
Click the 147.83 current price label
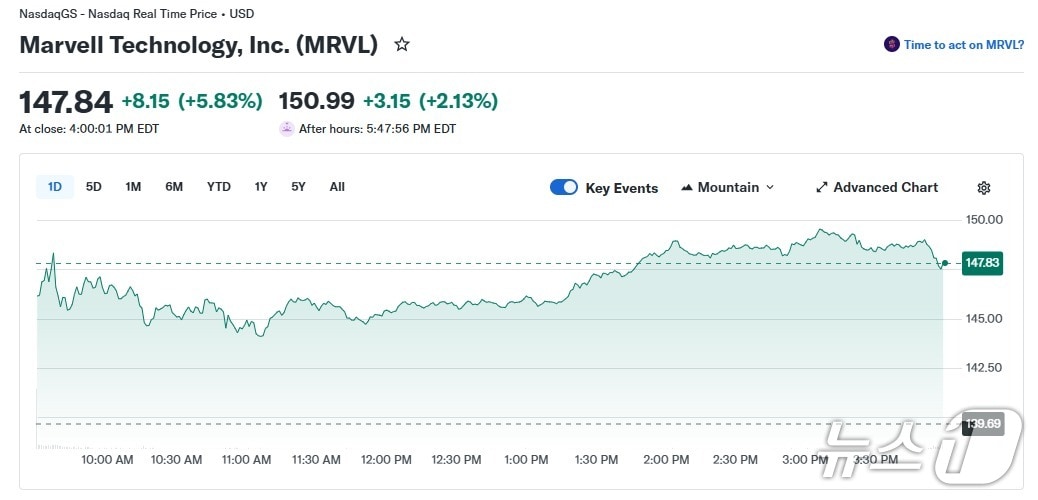pos(981,264)
